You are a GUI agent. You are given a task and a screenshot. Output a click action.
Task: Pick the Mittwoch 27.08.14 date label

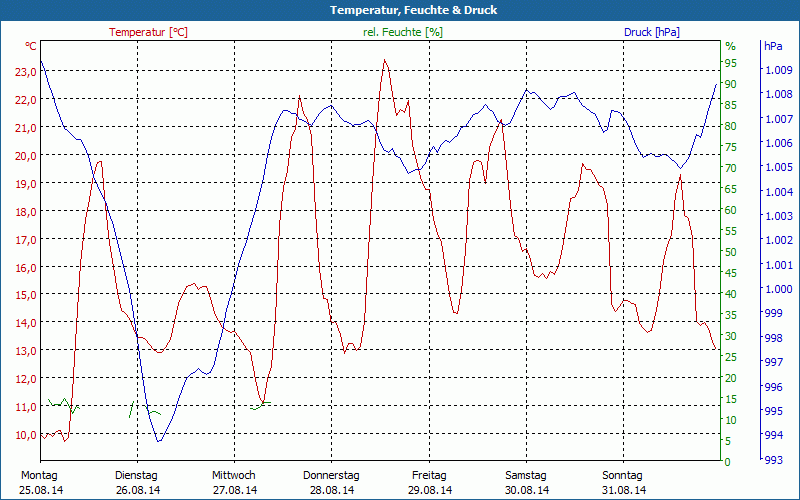tap(234, 482)
